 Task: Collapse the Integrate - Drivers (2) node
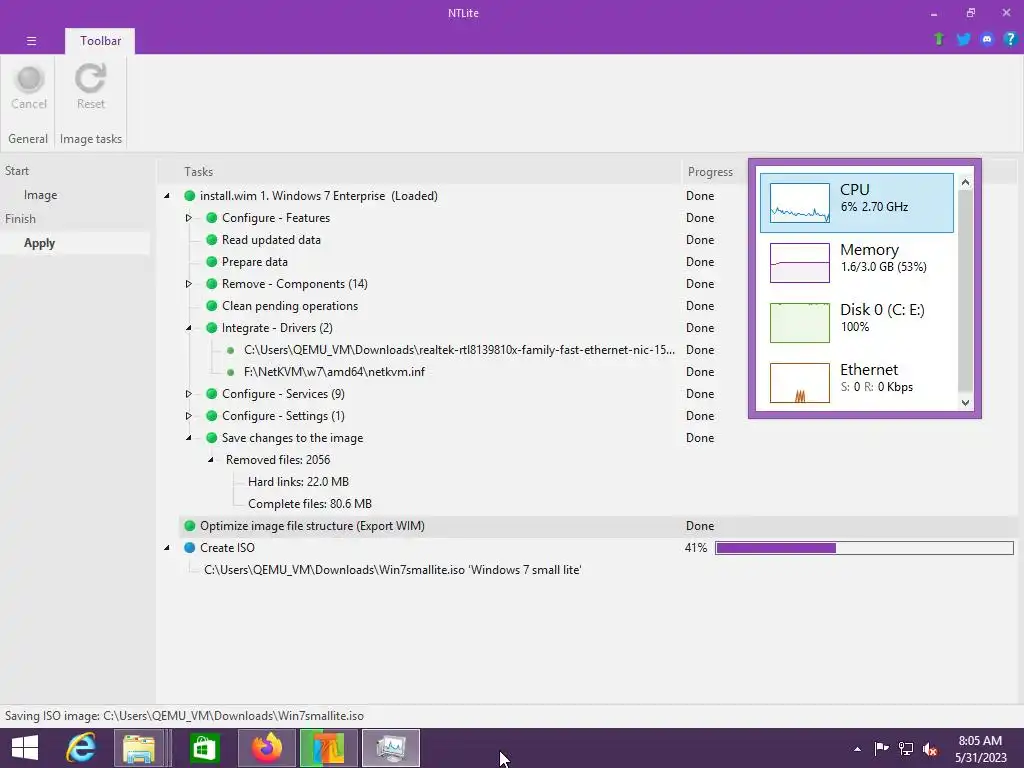(x=189, y=328)
